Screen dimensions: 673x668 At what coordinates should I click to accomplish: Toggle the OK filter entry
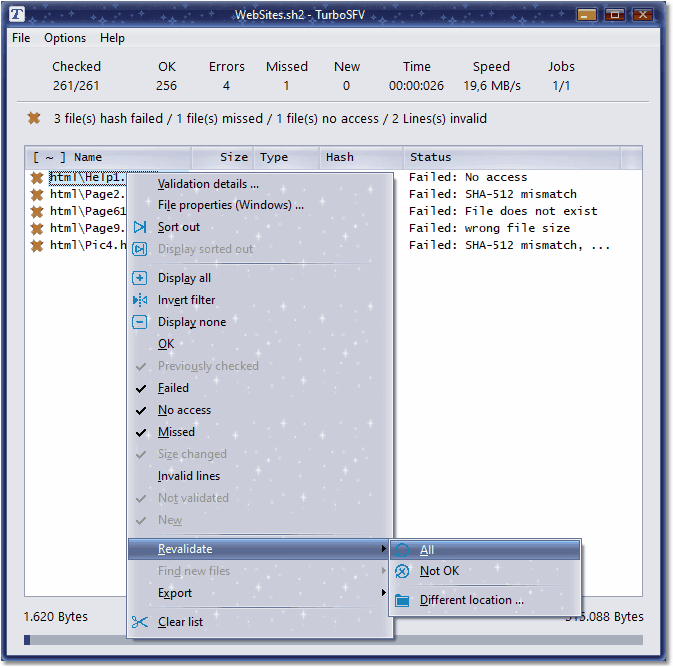coord(260,344)
